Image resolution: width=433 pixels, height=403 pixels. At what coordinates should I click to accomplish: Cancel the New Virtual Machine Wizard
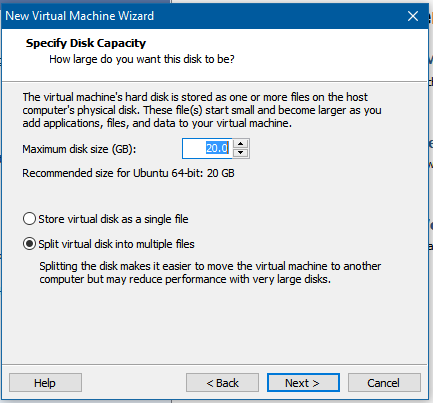pyautogui.click(x=384, y=383)
